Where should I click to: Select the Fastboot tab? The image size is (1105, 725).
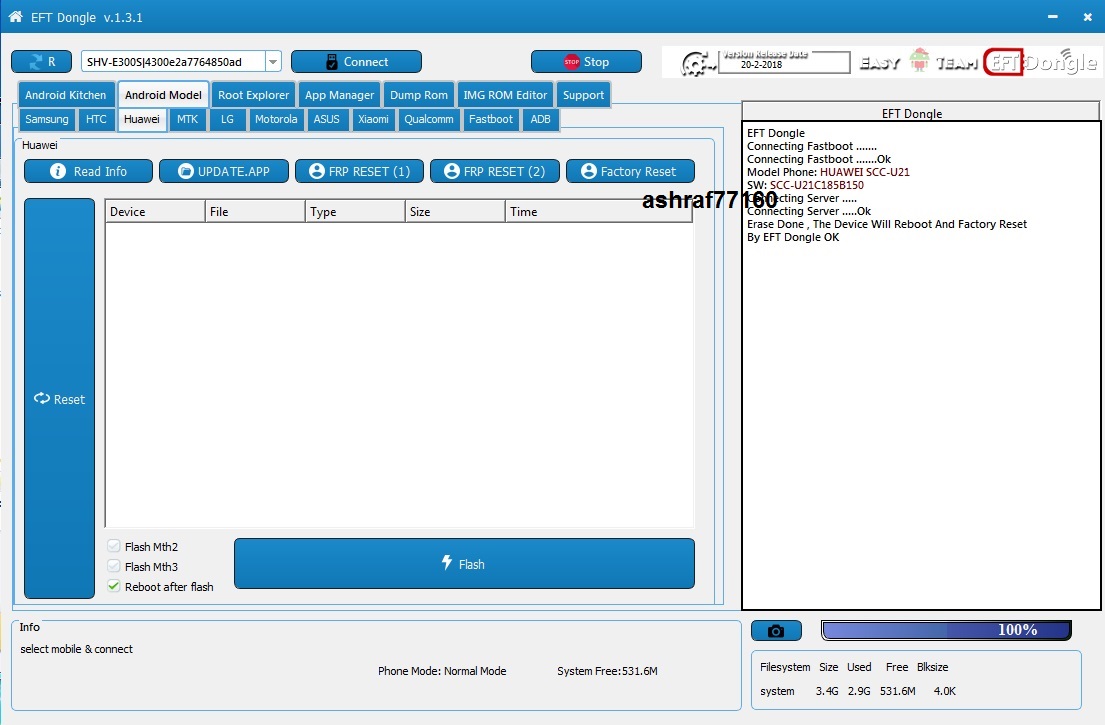(x=490, y=119)
